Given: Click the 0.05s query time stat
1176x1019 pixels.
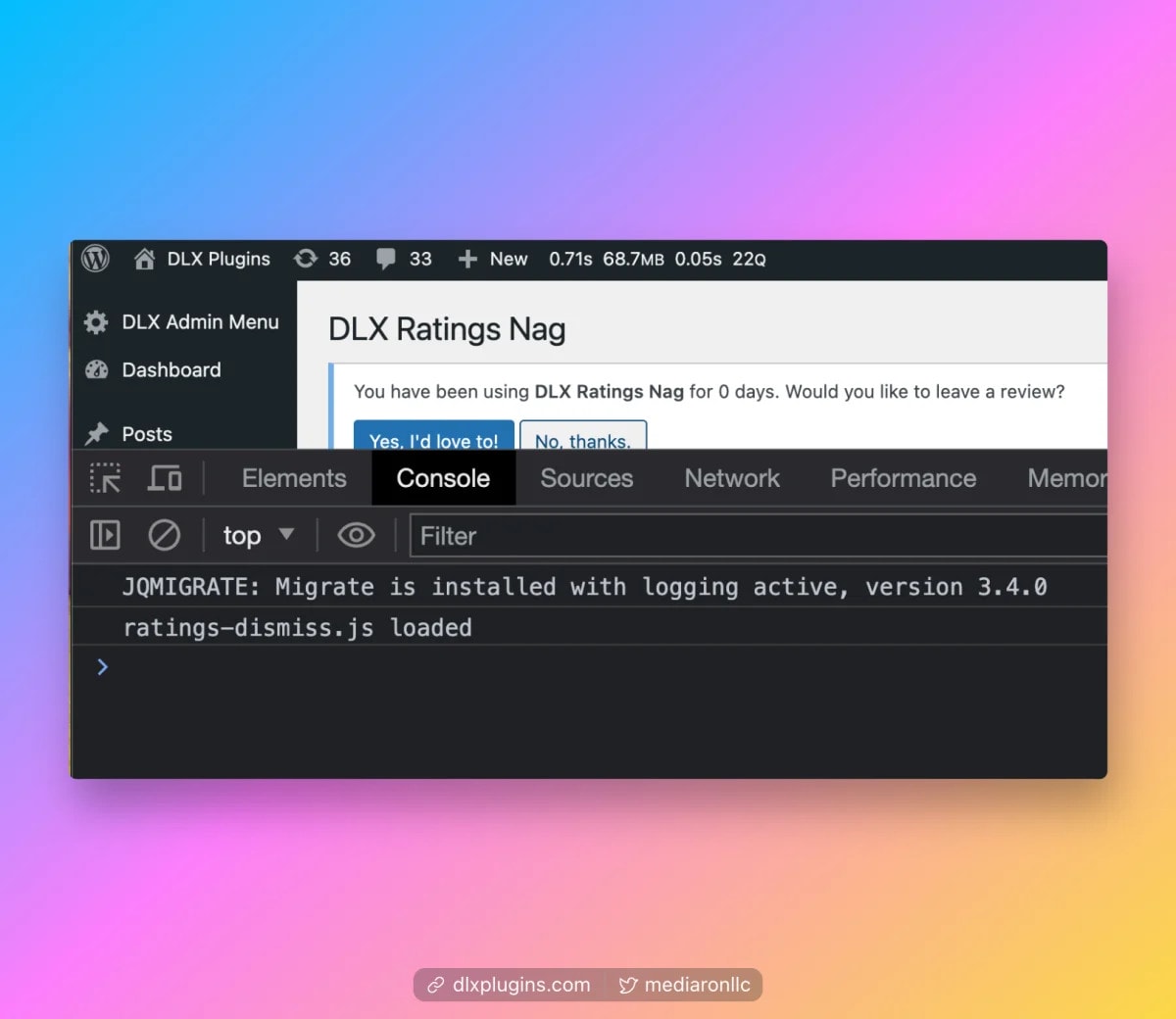Looking at the screenshot, I should [698, 259].
